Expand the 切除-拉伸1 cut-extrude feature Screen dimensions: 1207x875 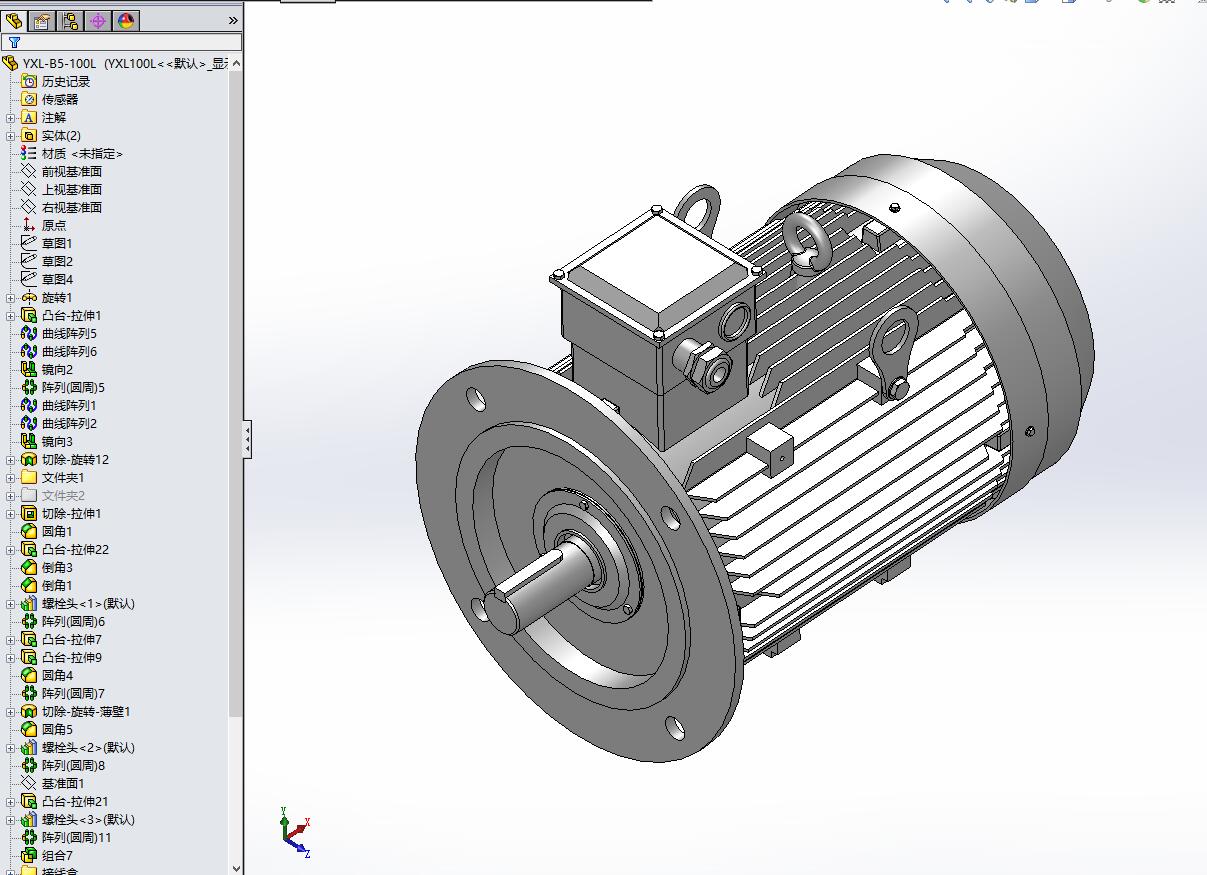pyautogui.click(x=11, y=513)
